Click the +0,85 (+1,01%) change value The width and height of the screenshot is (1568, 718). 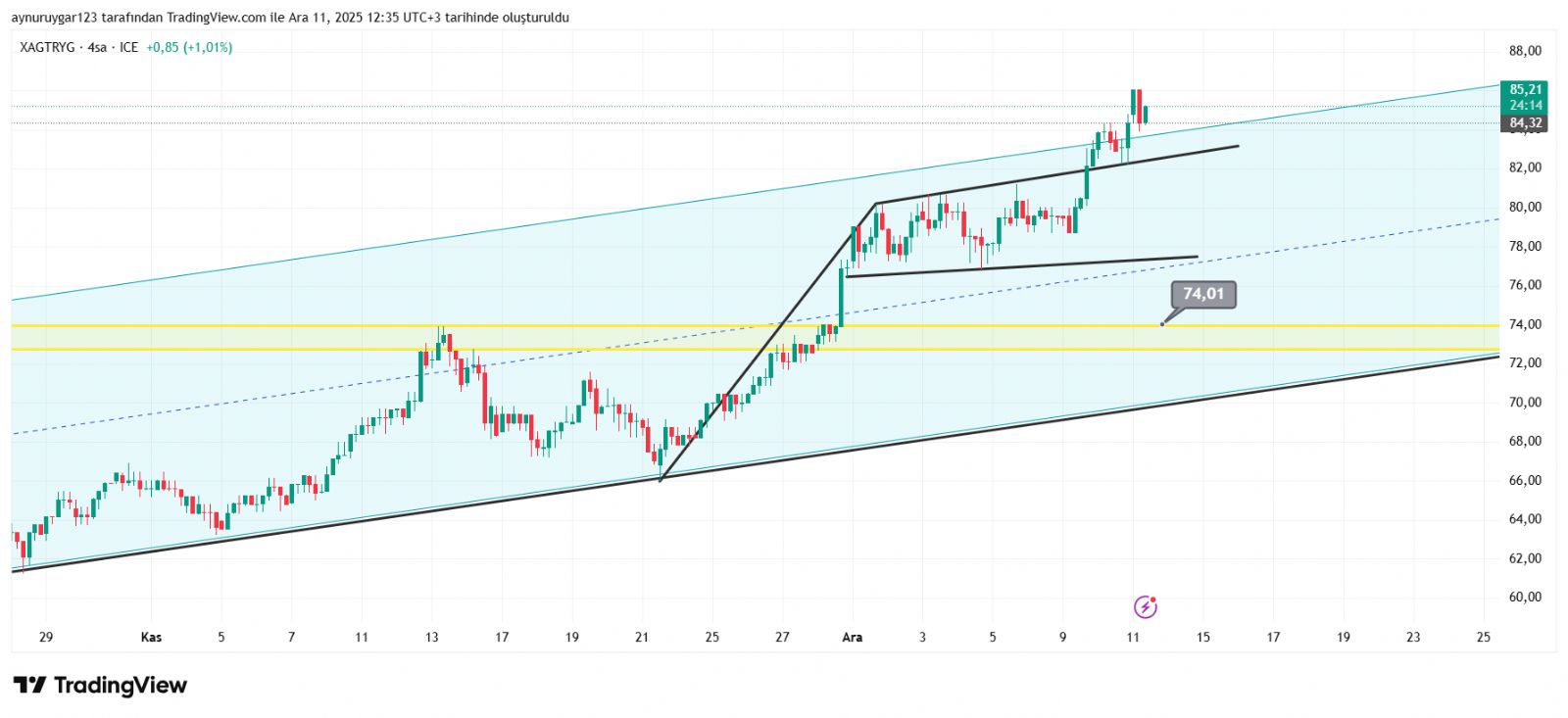pos(189,47)
